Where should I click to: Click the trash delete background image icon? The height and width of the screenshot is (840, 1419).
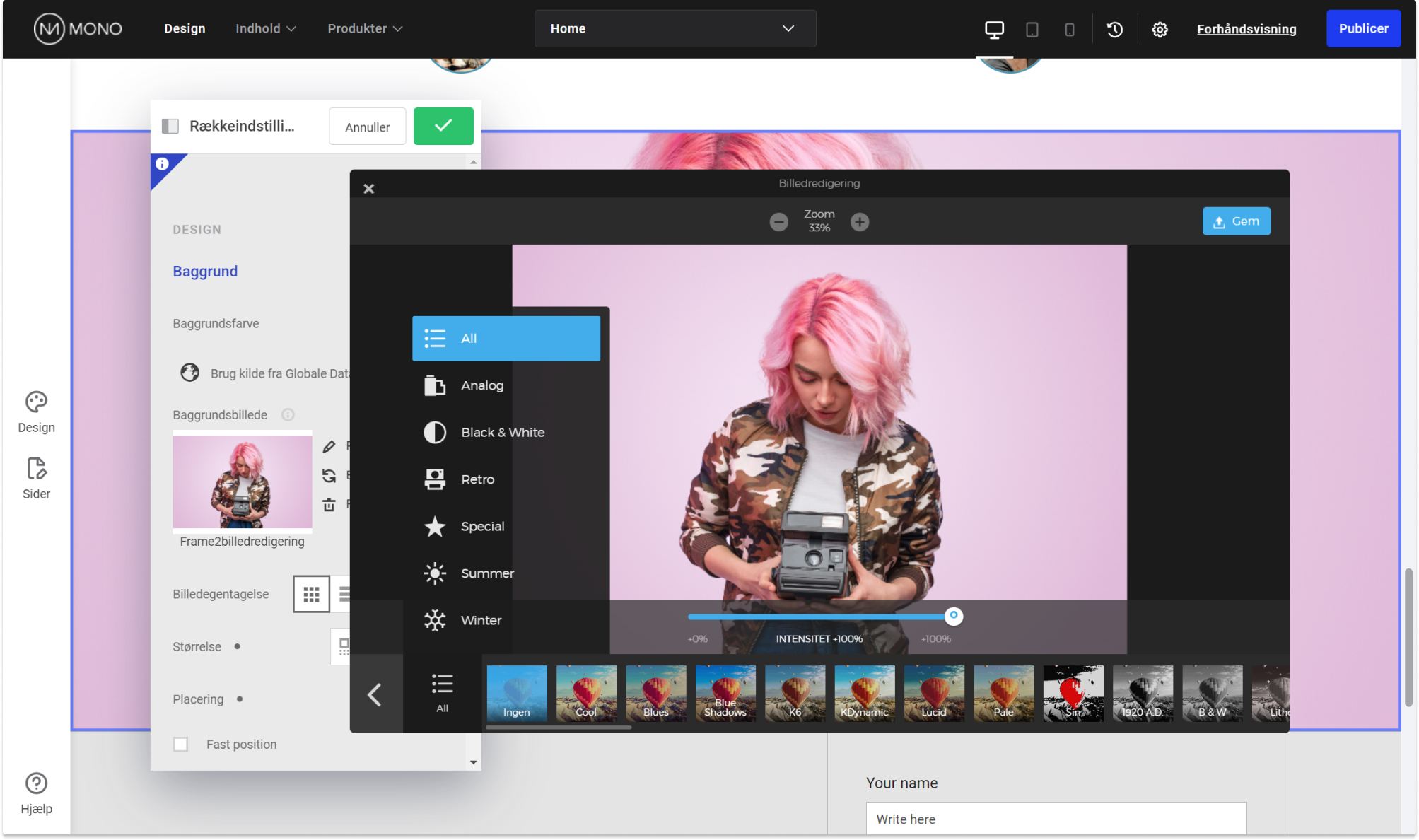[329, 505]
